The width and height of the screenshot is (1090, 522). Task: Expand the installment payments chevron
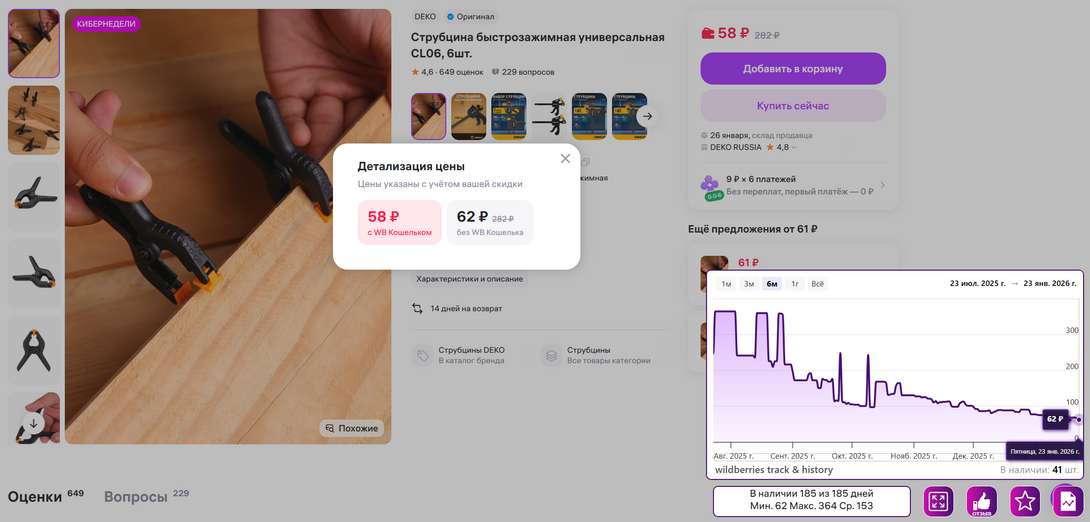point(882,185)
